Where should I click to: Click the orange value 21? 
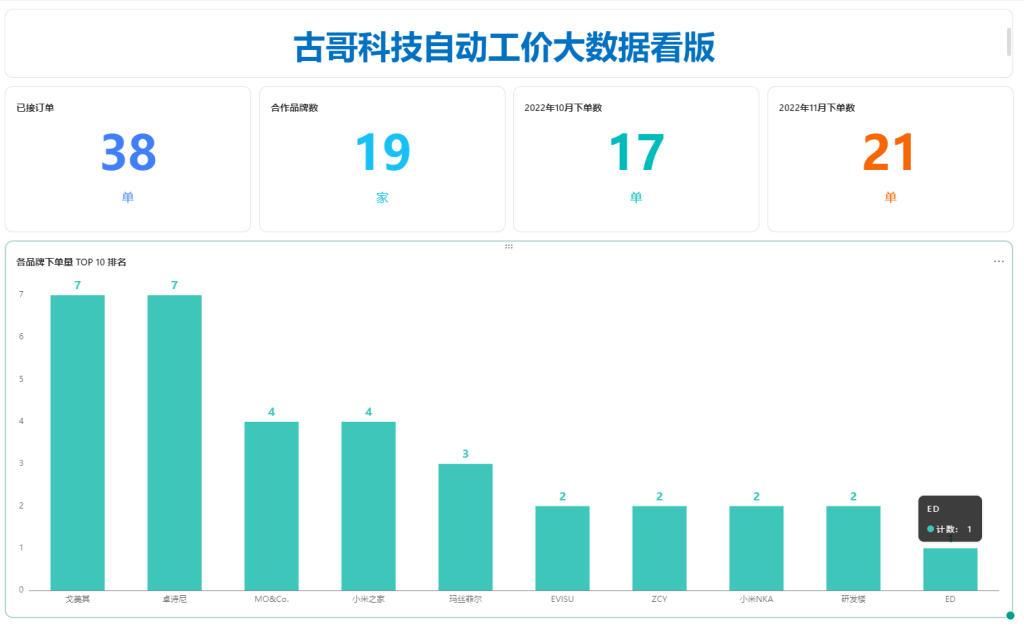point(888,152)
